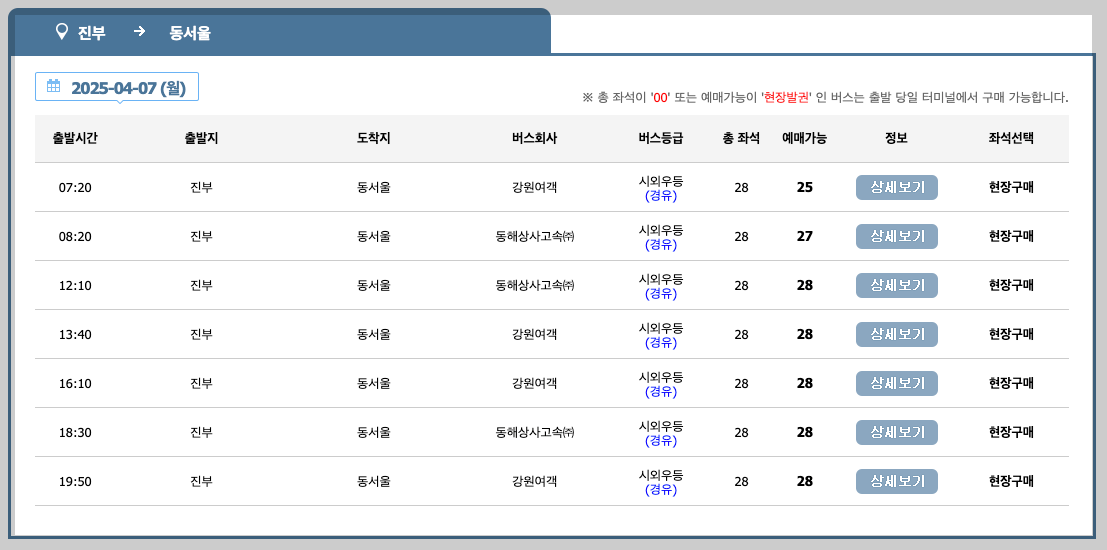Screen dimensions: 1107x550
Task: Select 현장구매 for the 19:50 departure
Action: coord(1011,481)
